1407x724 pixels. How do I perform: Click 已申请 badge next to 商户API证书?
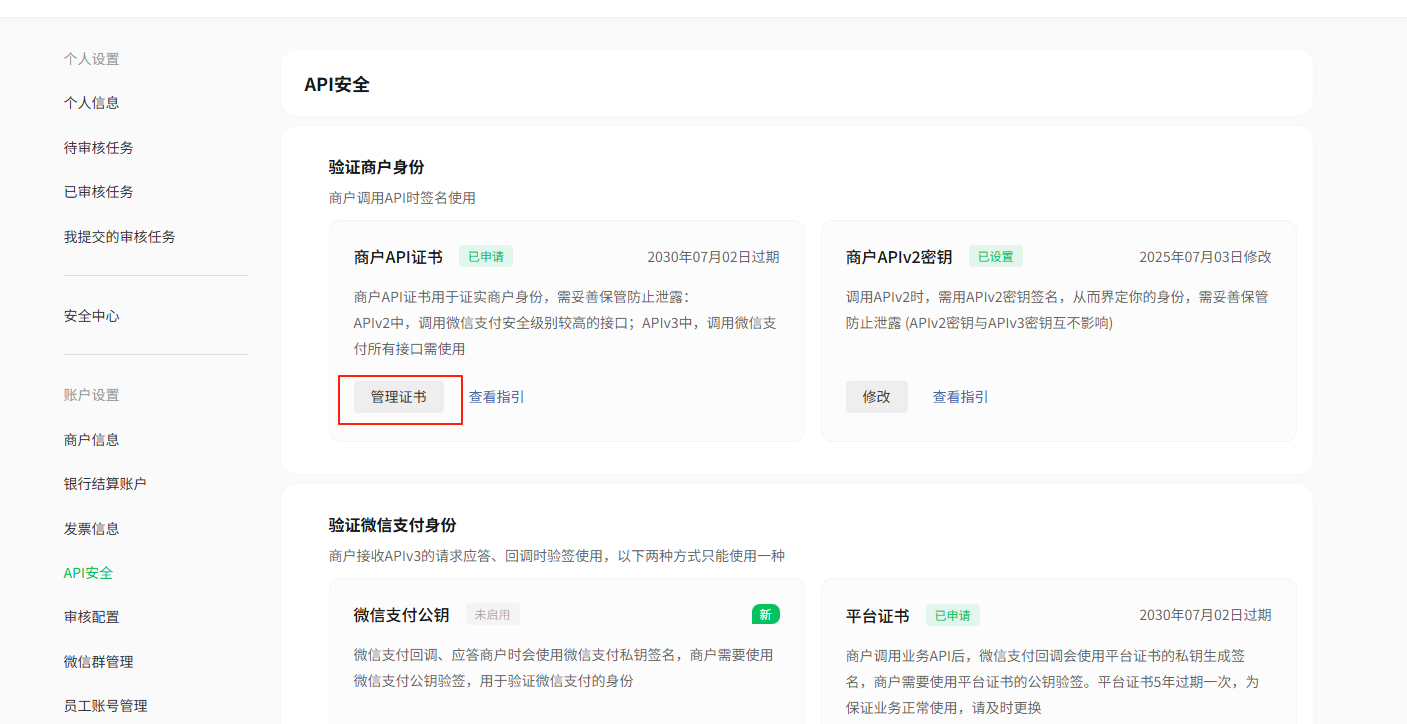[485, 256]
